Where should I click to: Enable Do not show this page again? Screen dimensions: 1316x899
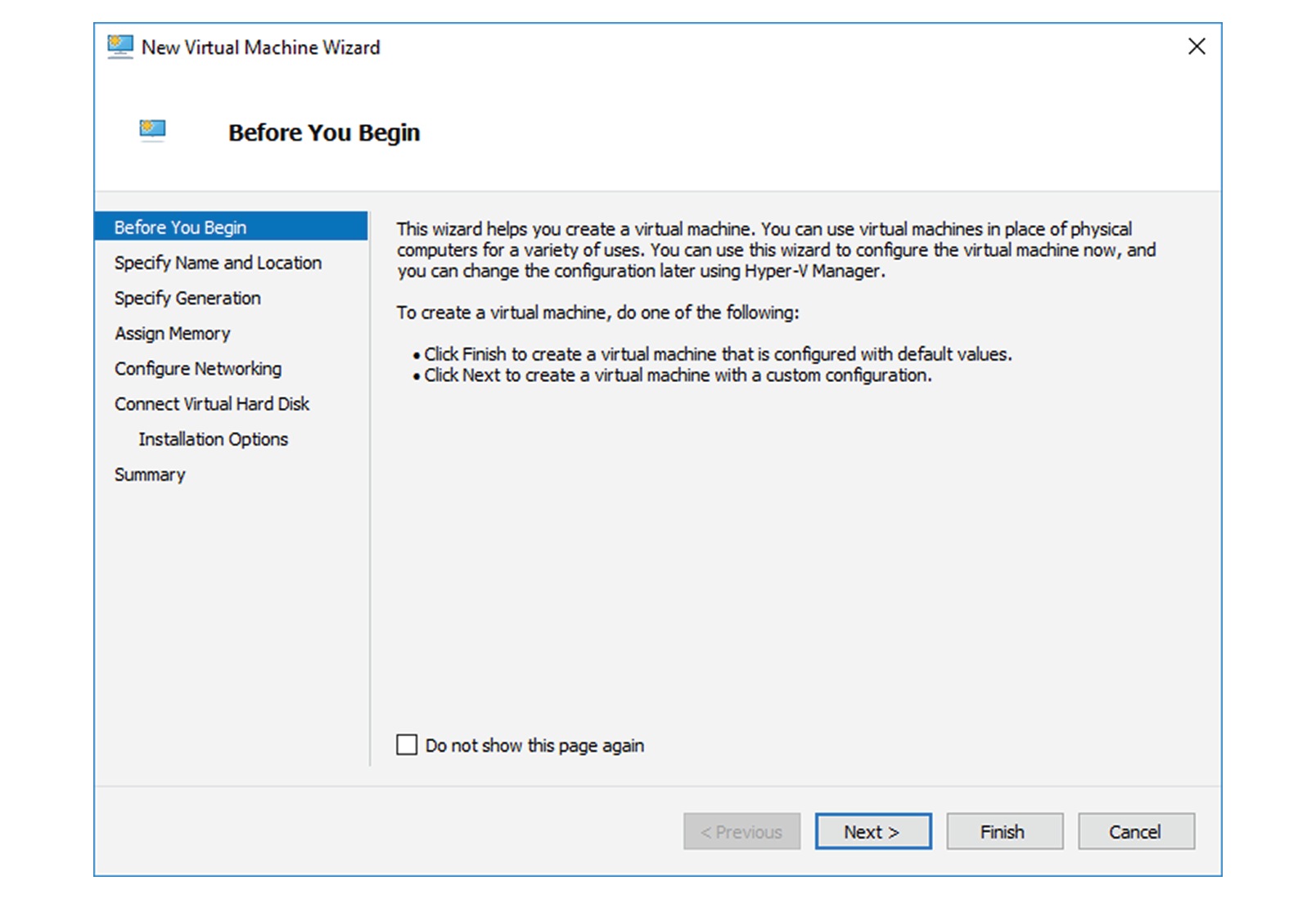pos(407,744)
